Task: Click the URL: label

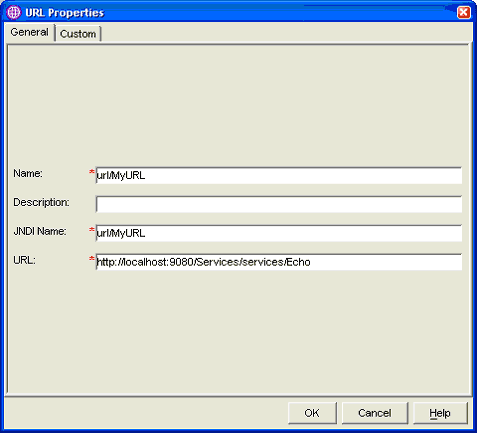Action: (x=24, y=260)
